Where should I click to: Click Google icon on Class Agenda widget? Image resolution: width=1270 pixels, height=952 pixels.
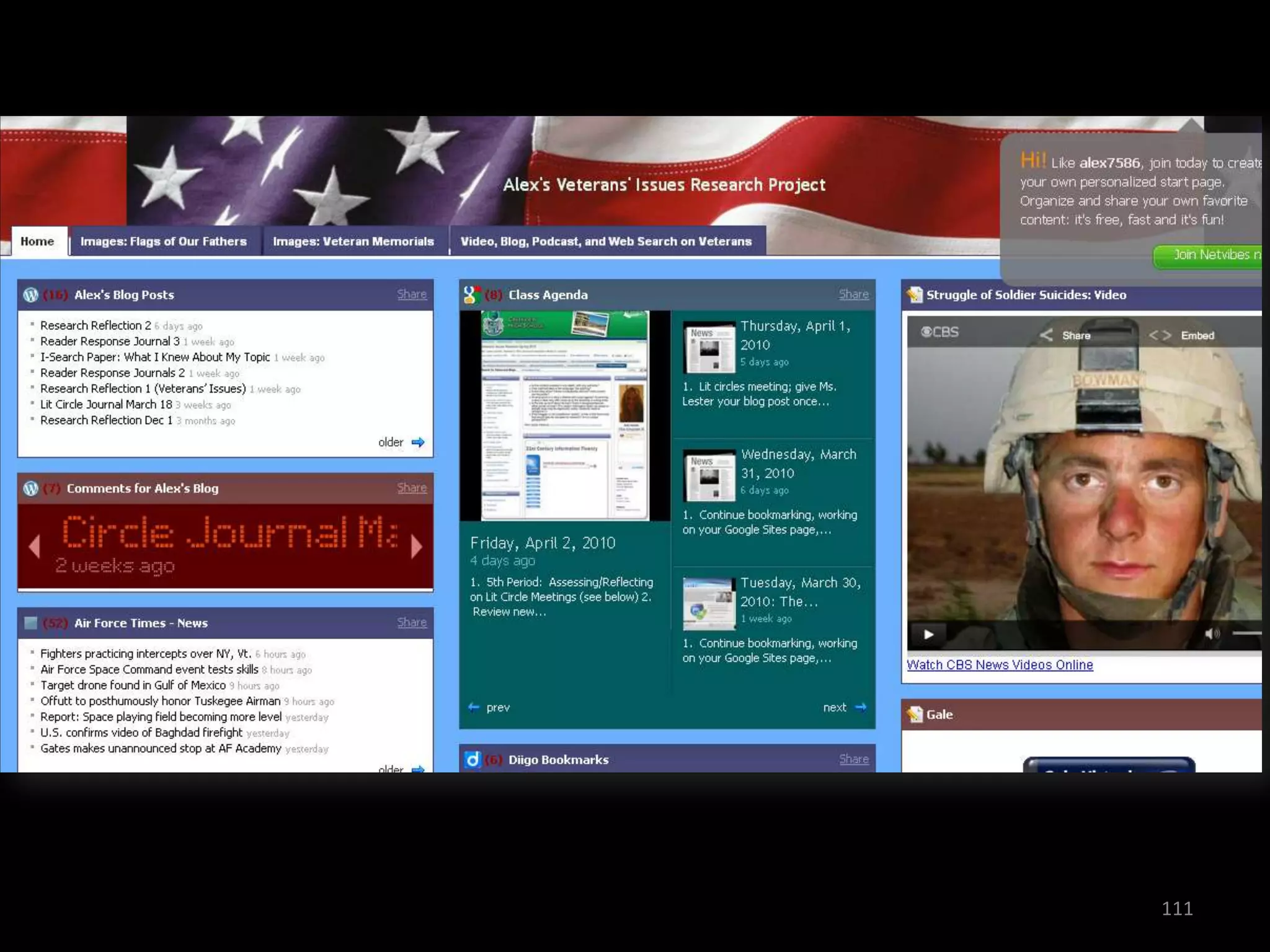(472, 295)
